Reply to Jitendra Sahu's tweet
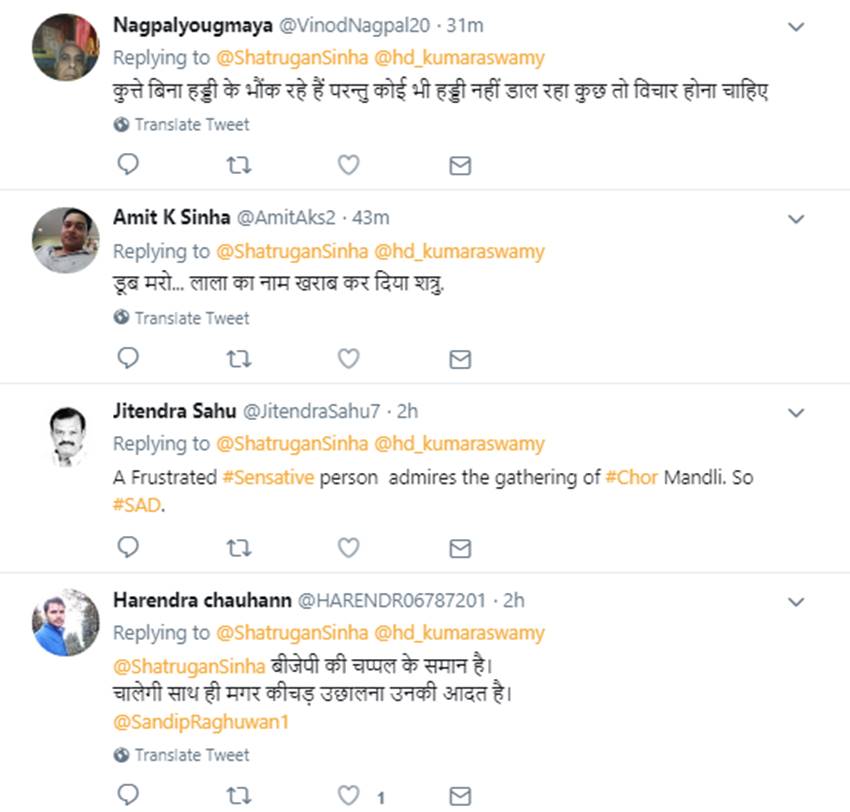Image resolution: width=850 pixels, height=812 pixels. pos(128,547)
